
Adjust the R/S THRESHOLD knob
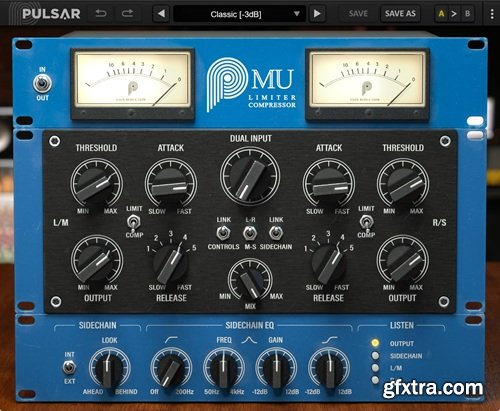403,184
